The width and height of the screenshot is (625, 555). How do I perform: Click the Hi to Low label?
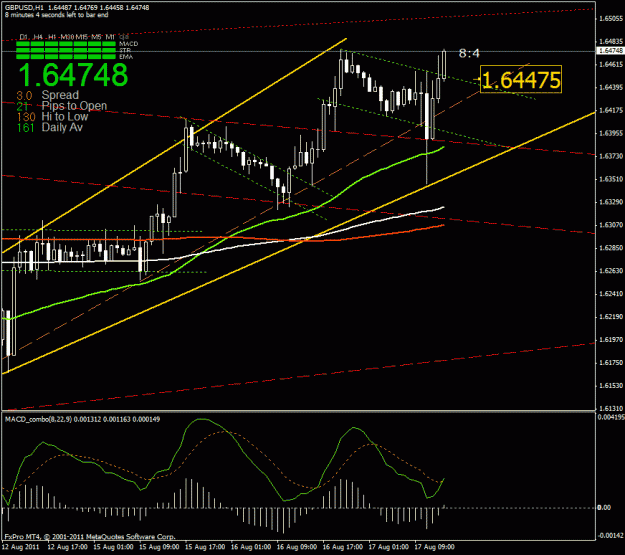(65, 117)
